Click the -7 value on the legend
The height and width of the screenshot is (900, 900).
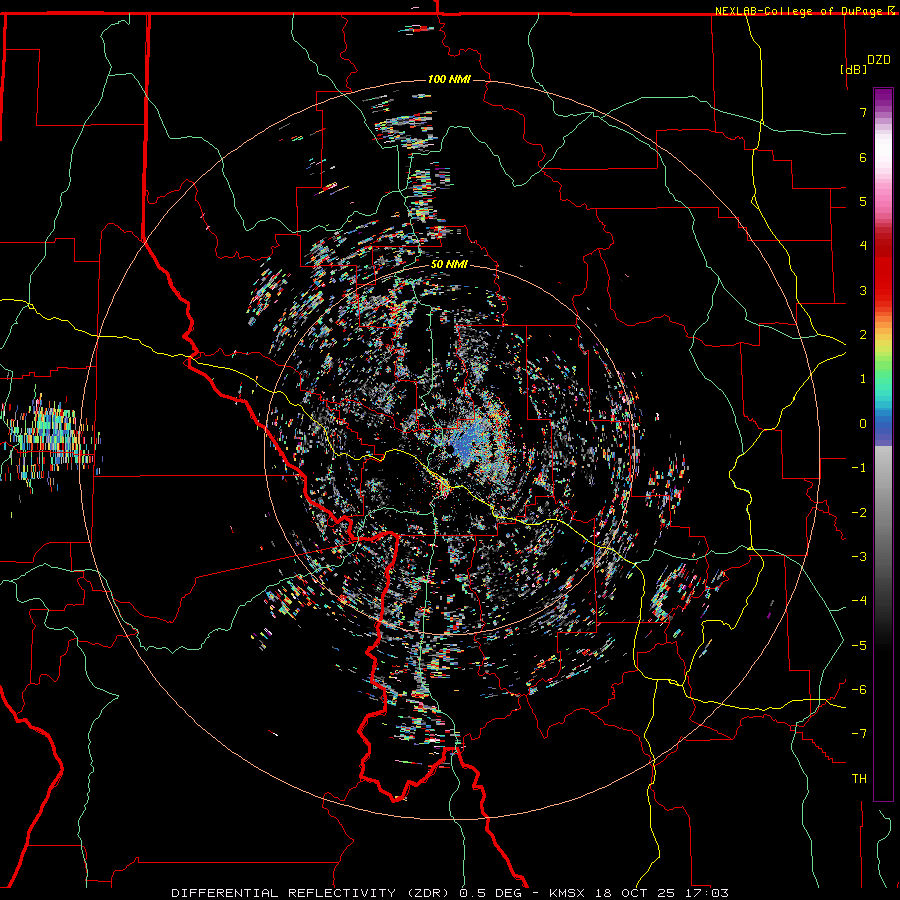pos(859,734)
